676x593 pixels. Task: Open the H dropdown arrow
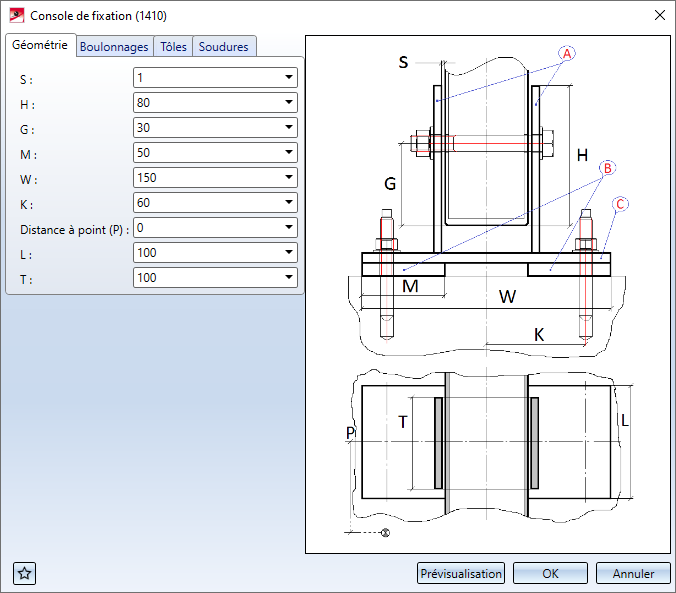[x=288, y=102]
